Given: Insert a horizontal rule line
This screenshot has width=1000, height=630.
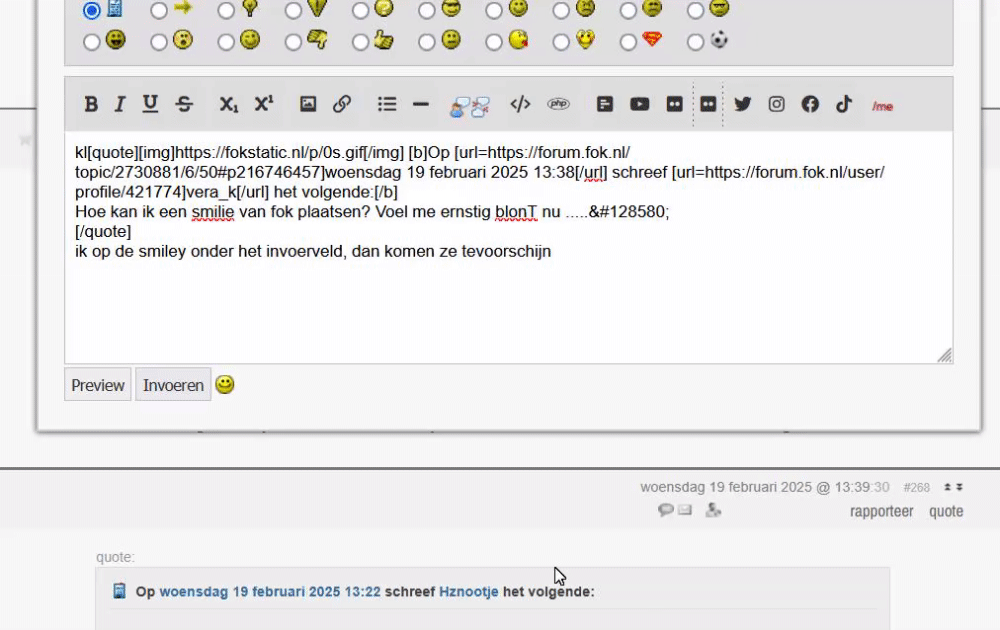Looking at the screenshot, I should [x=421, y=104].
